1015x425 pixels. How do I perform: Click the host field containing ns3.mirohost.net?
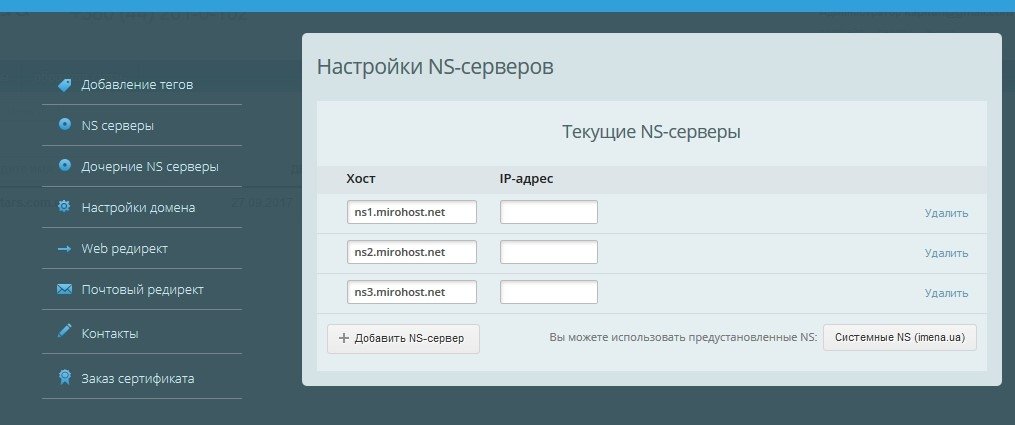pos(411,292)
